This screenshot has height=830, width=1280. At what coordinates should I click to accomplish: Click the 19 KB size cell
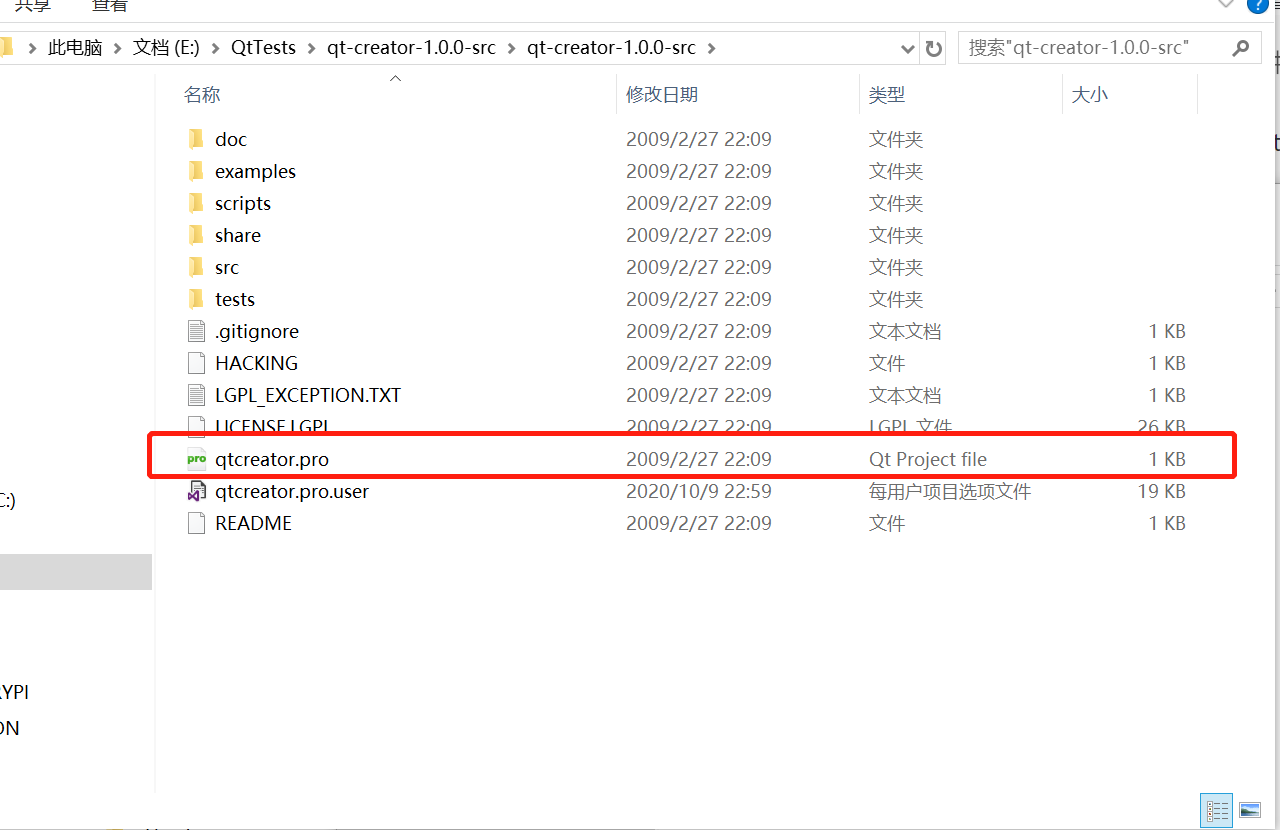(1162, 491)
